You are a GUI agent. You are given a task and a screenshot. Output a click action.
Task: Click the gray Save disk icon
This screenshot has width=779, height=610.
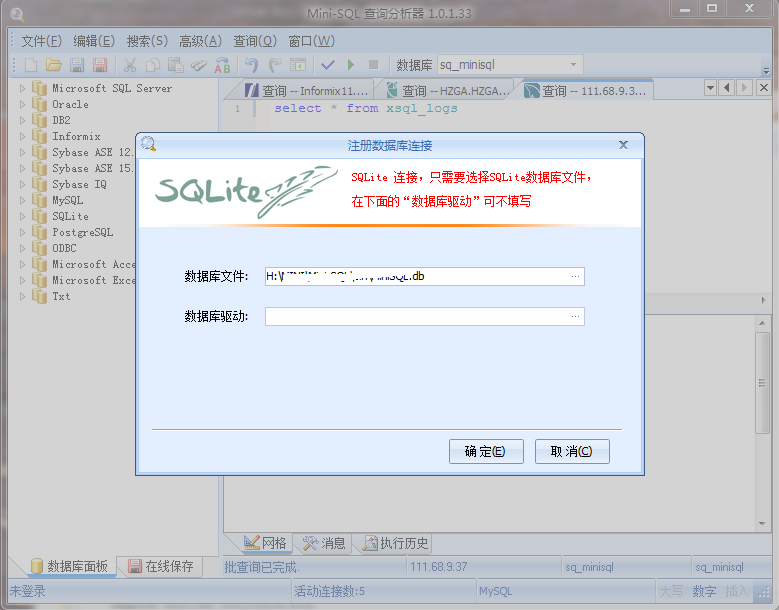click(x=77, y=65)
